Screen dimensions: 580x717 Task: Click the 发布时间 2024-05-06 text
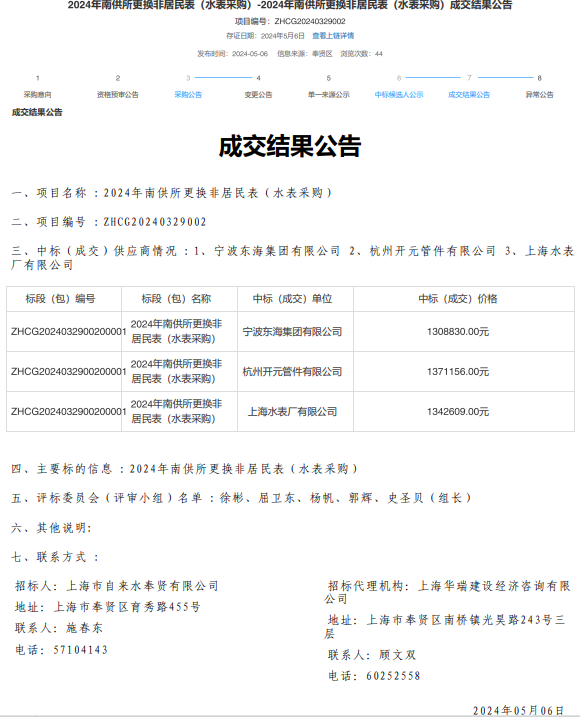232,54
